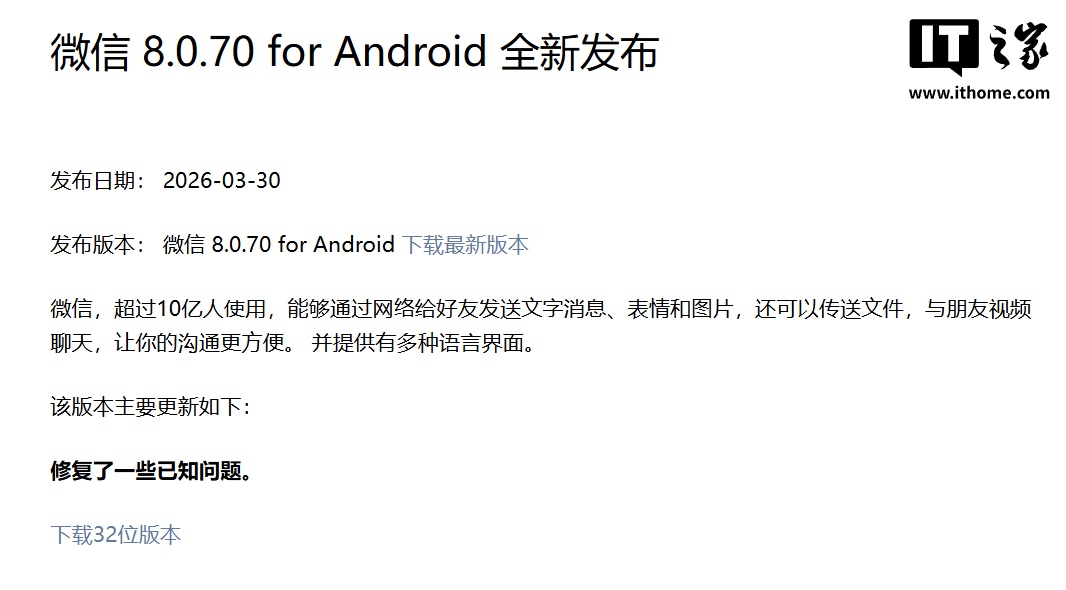
Task: Click 全新发布 in the headline
Action: (x=579, y=53)
